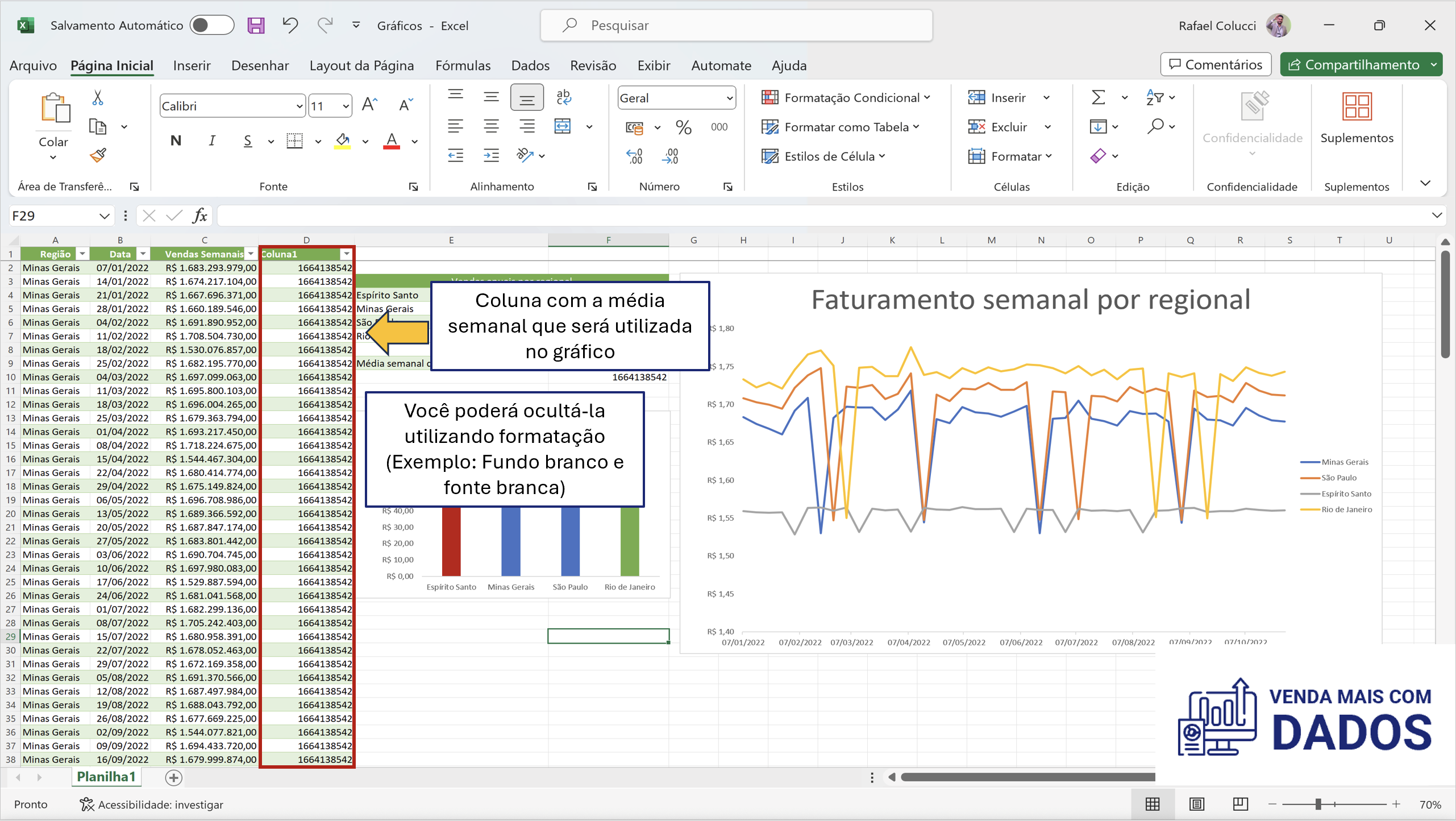Increase zoom using the zoom slider
The width and height of the screenshot is (1456, 821).
(1397, 804)
